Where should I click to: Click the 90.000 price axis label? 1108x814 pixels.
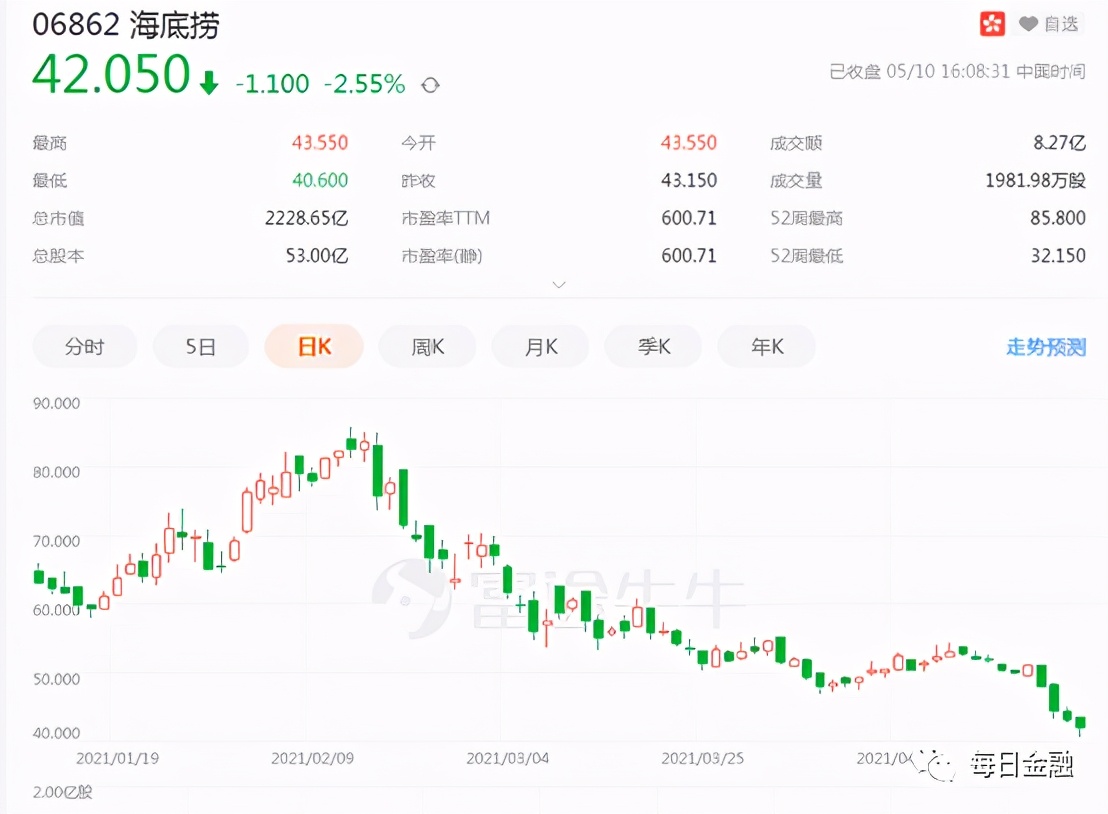(57, 403)
